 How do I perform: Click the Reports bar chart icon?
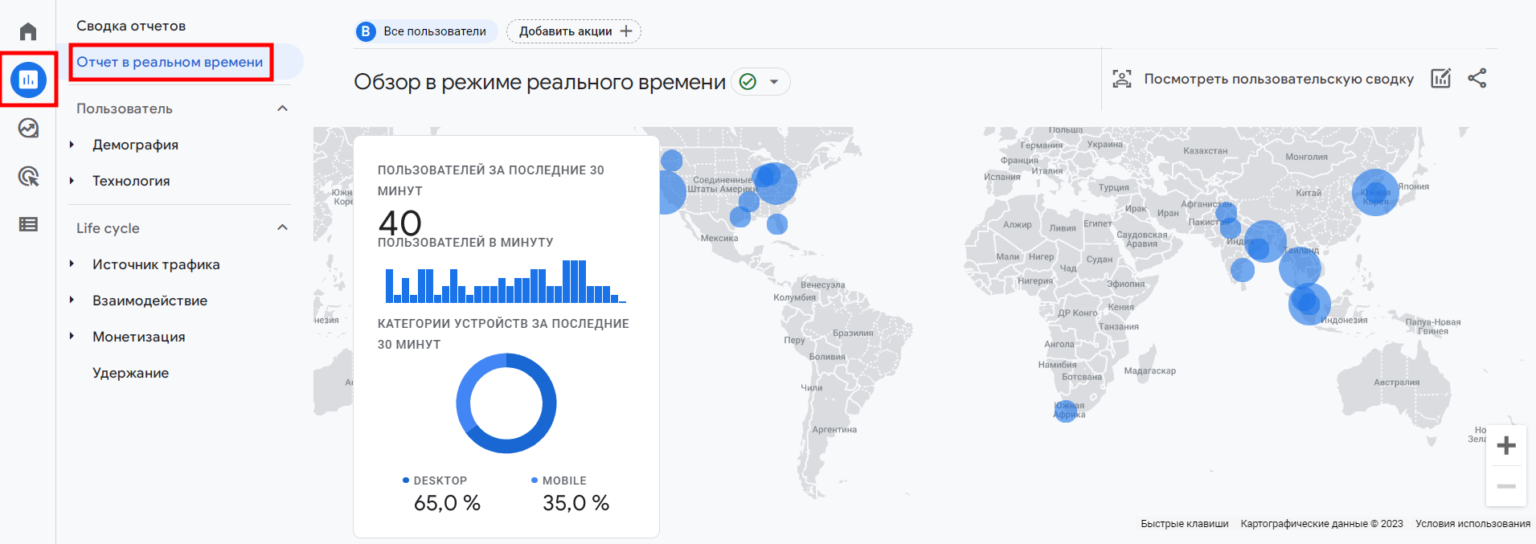tap(28, 80)
